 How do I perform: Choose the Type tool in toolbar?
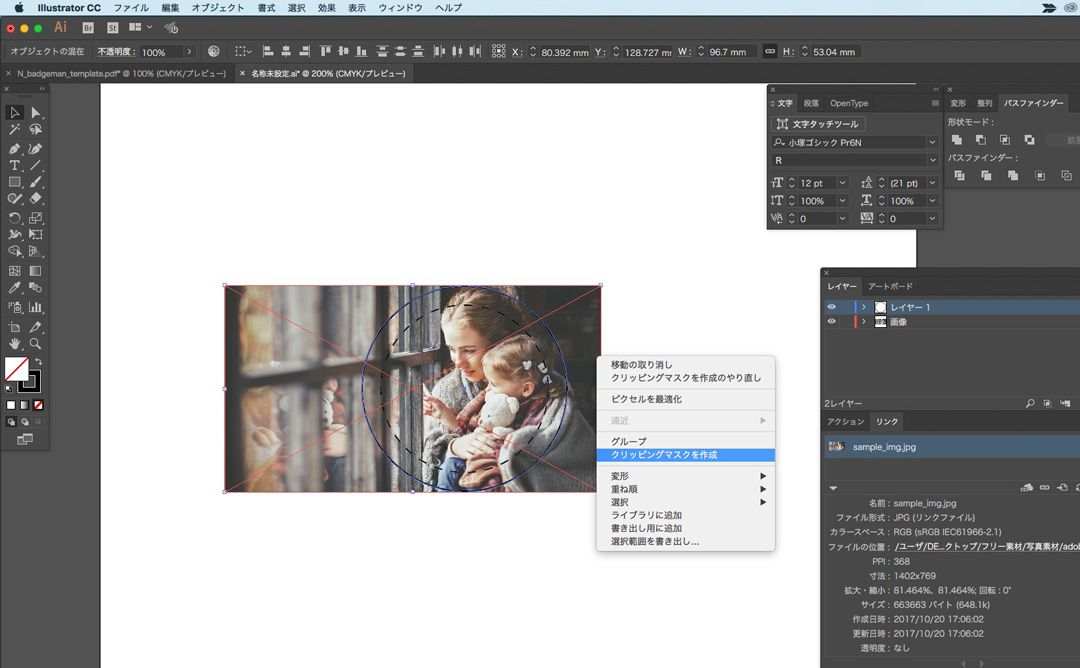(15, 165)
